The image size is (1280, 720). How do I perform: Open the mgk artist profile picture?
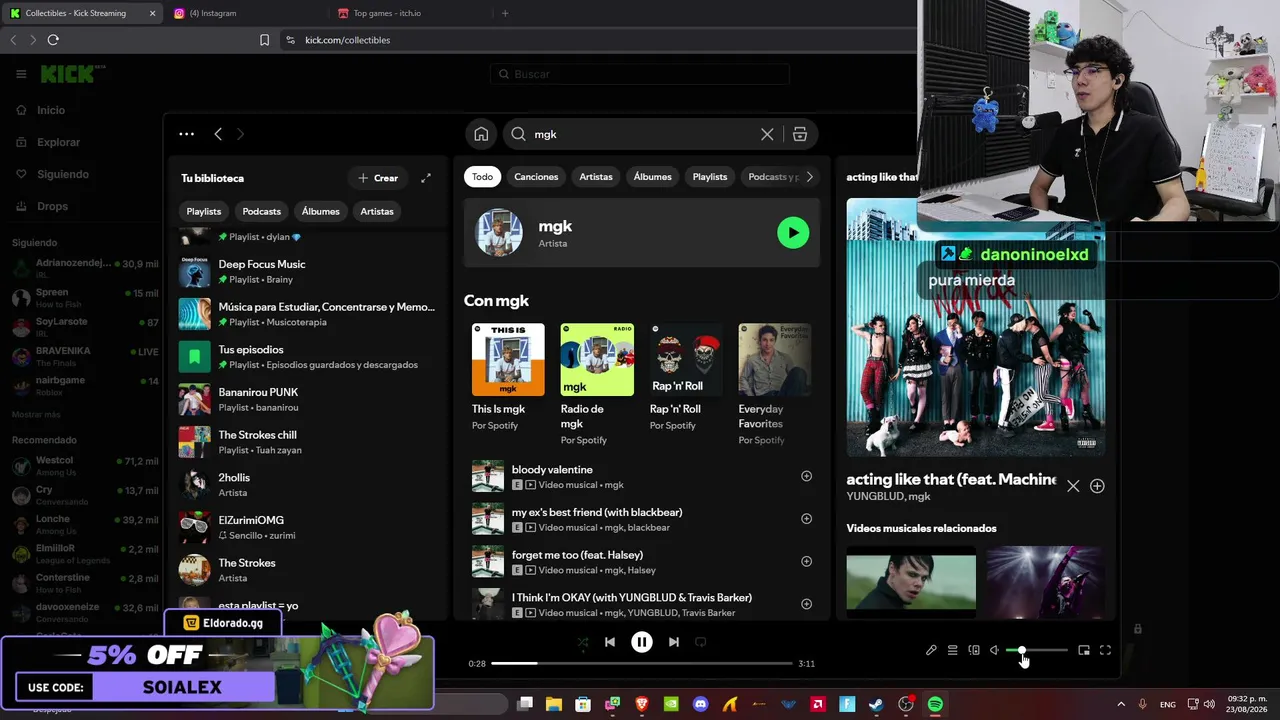tap(499, 233)
